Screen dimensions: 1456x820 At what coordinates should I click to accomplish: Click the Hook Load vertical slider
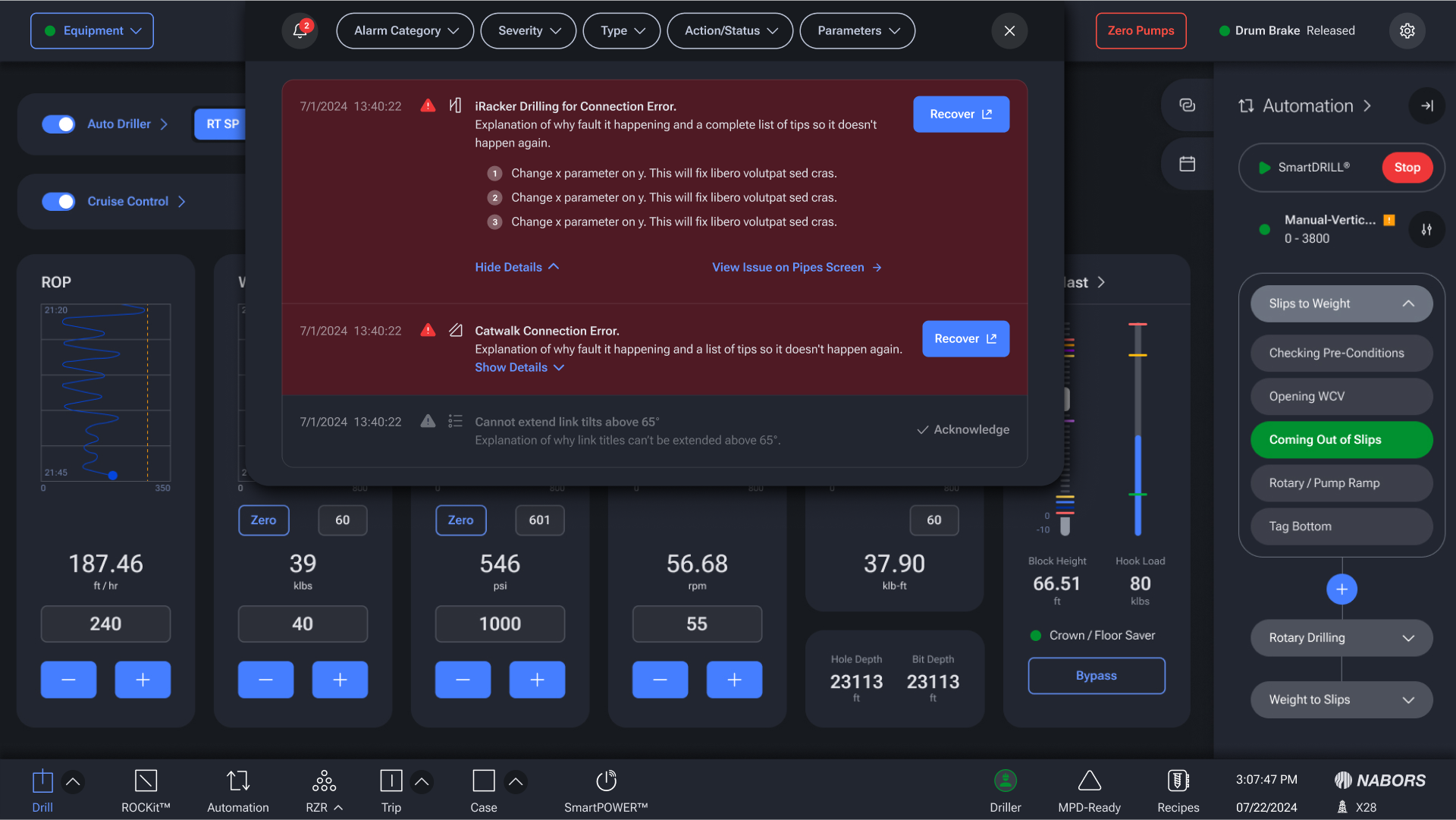click(x=1137, y=429)
